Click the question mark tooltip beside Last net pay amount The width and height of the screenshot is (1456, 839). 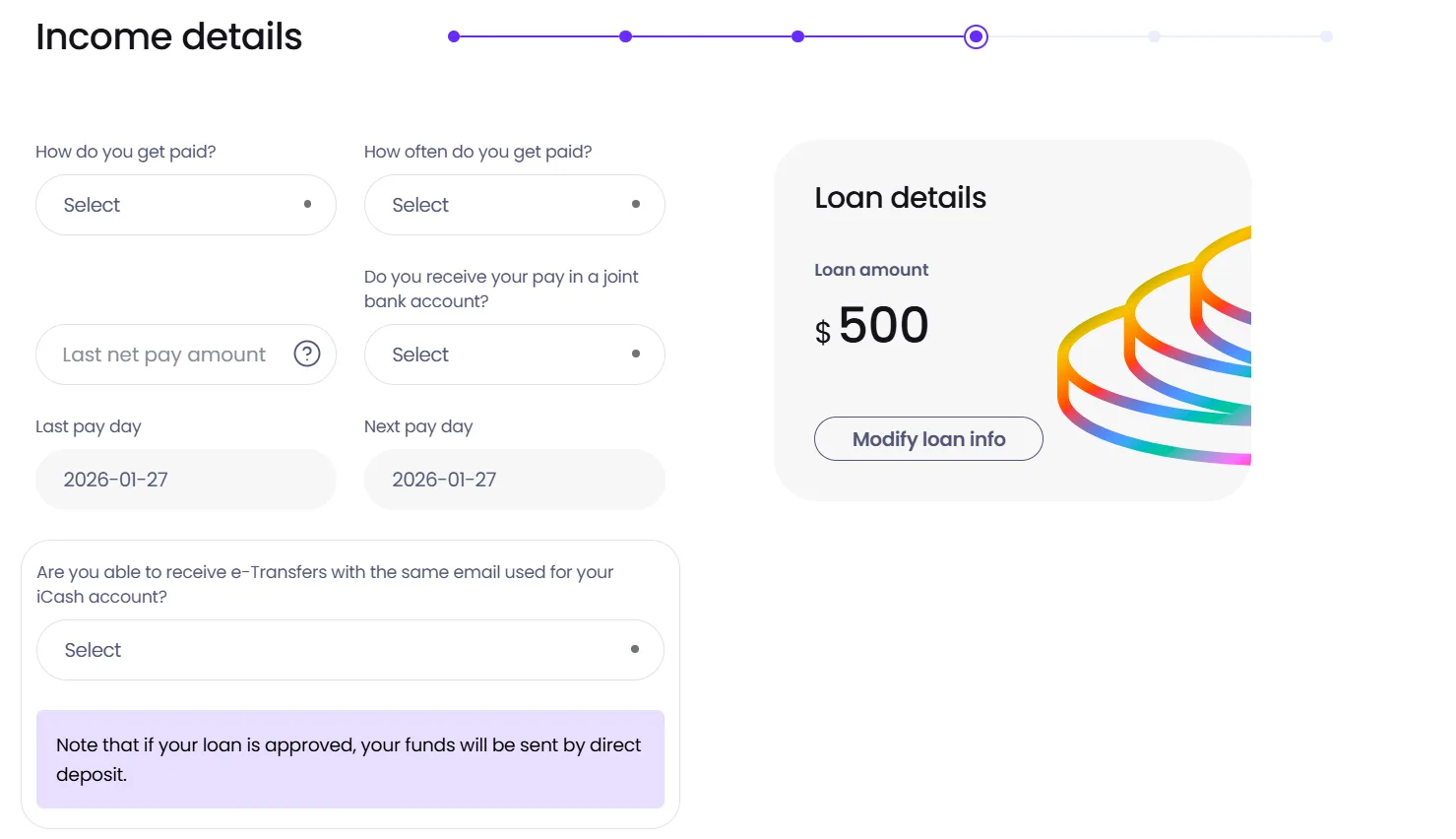(x=307, y=354)
